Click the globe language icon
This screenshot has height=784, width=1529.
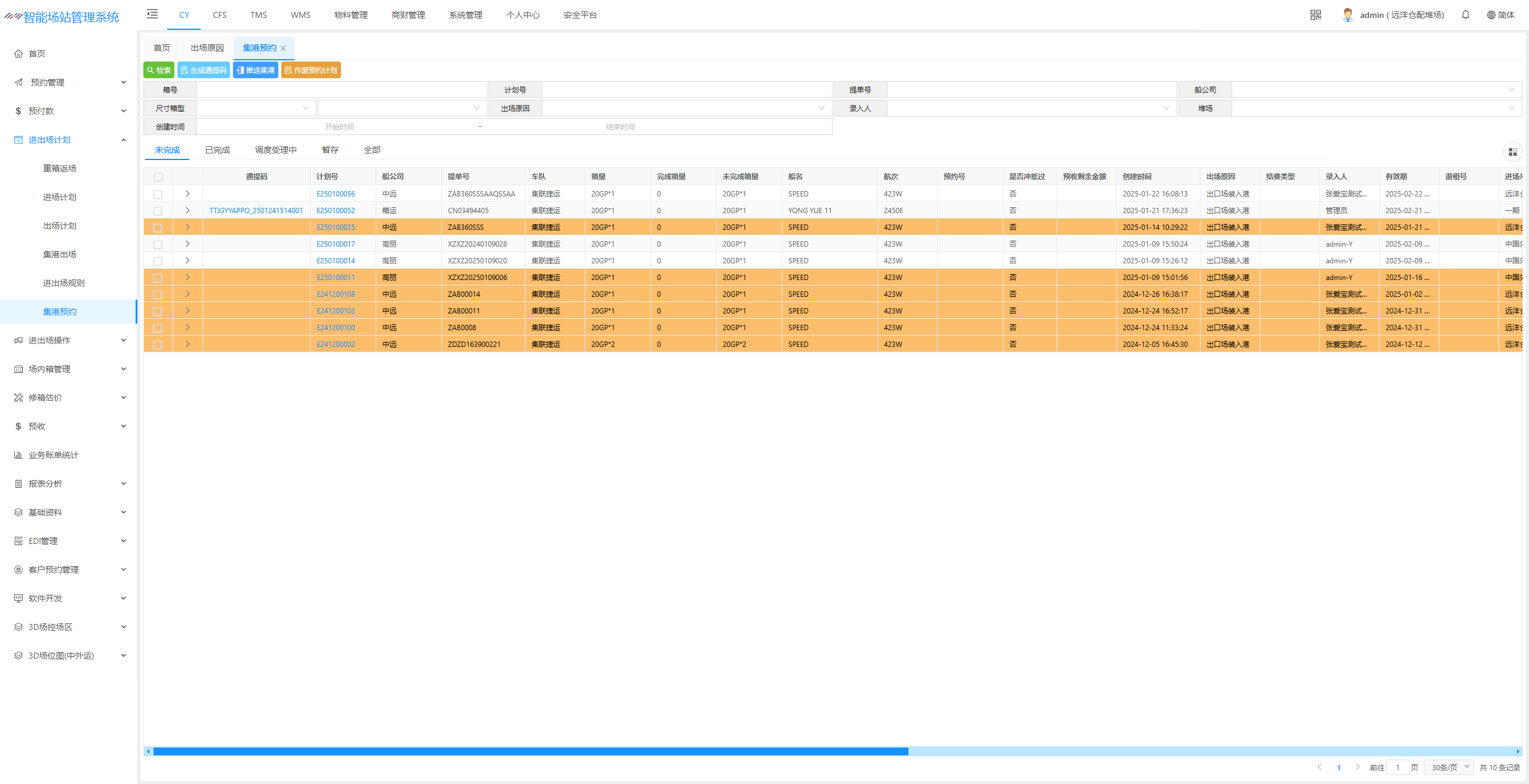1491,15
